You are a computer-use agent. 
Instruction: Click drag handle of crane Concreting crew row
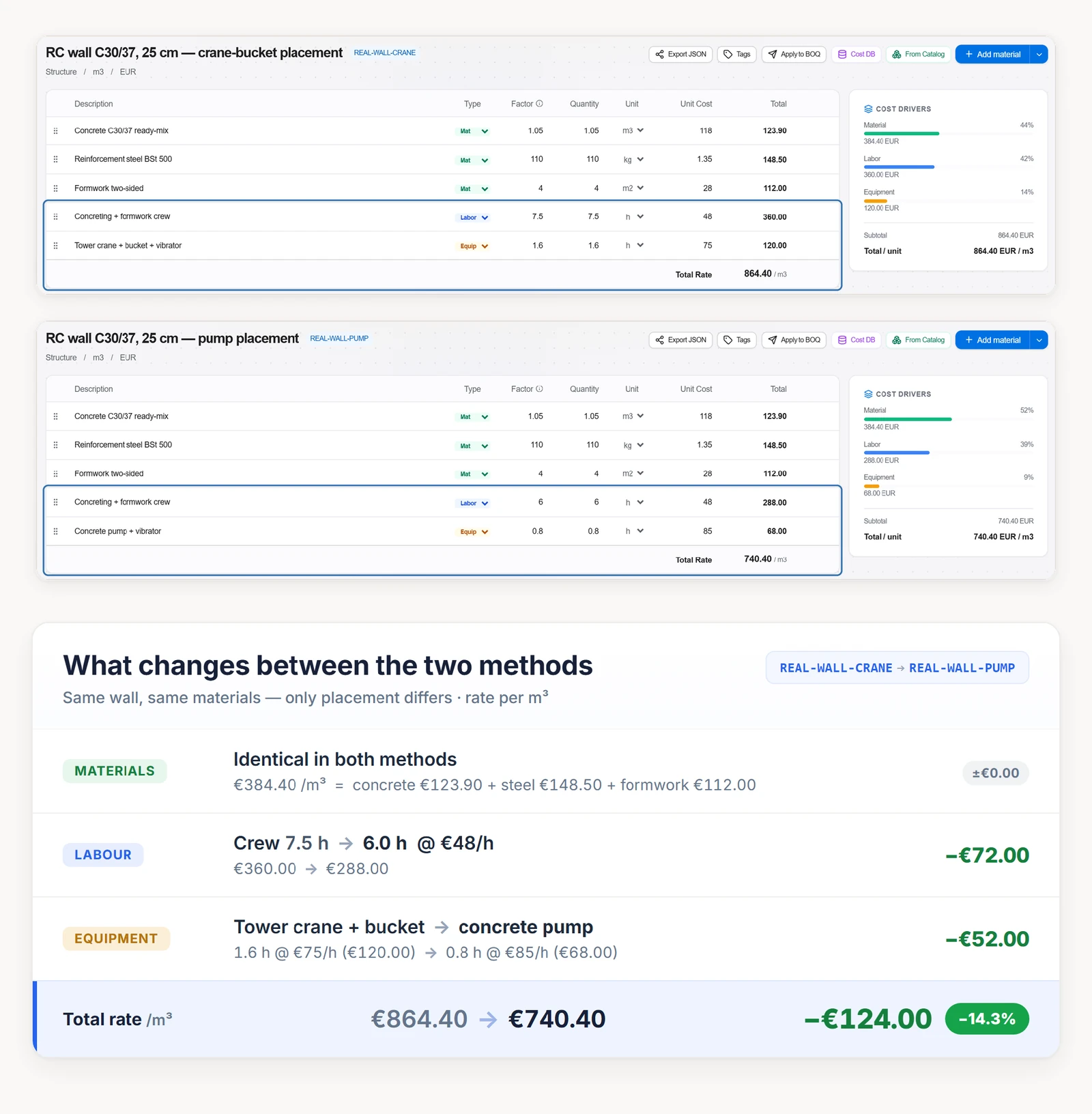click(56, 216)
